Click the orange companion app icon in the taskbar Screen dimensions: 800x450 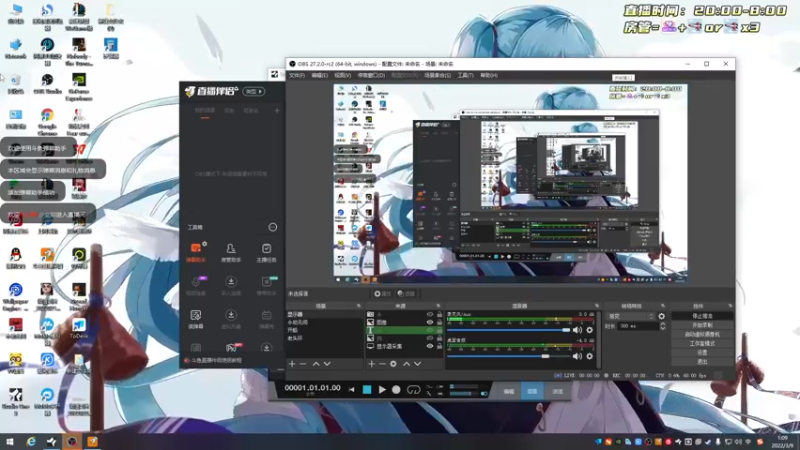coord(92,441)
